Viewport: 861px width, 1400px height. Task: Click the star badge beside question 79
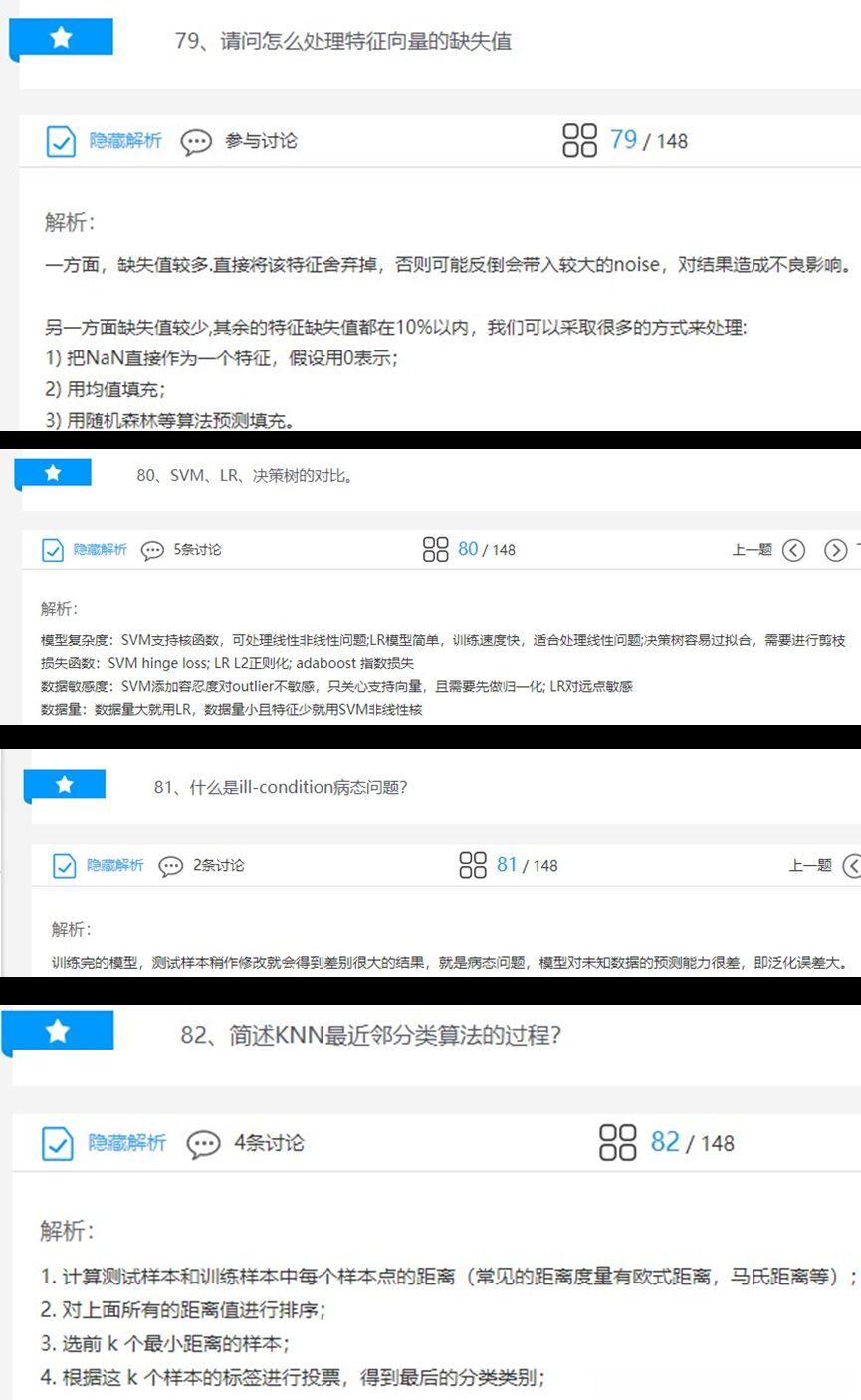point(62,38)
